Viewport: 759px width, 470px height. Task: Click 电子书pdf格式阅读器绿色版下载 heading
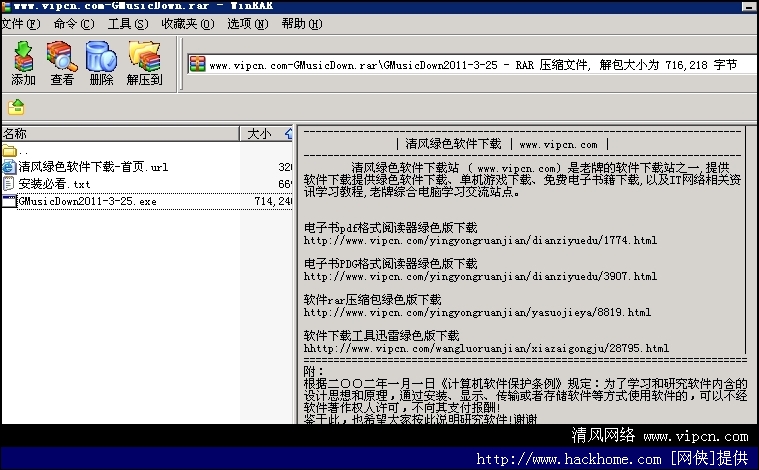point(391,227)
